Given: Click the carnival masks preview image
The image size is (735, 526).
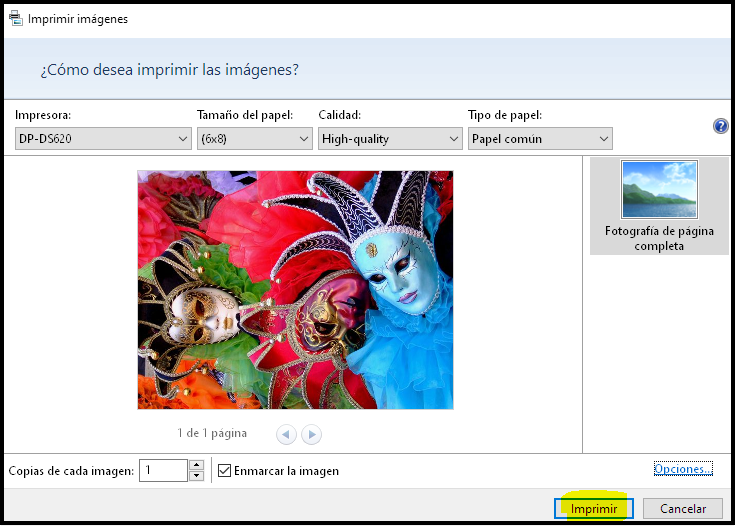Looking at the screenshot, I should click(x=295, y=289).
